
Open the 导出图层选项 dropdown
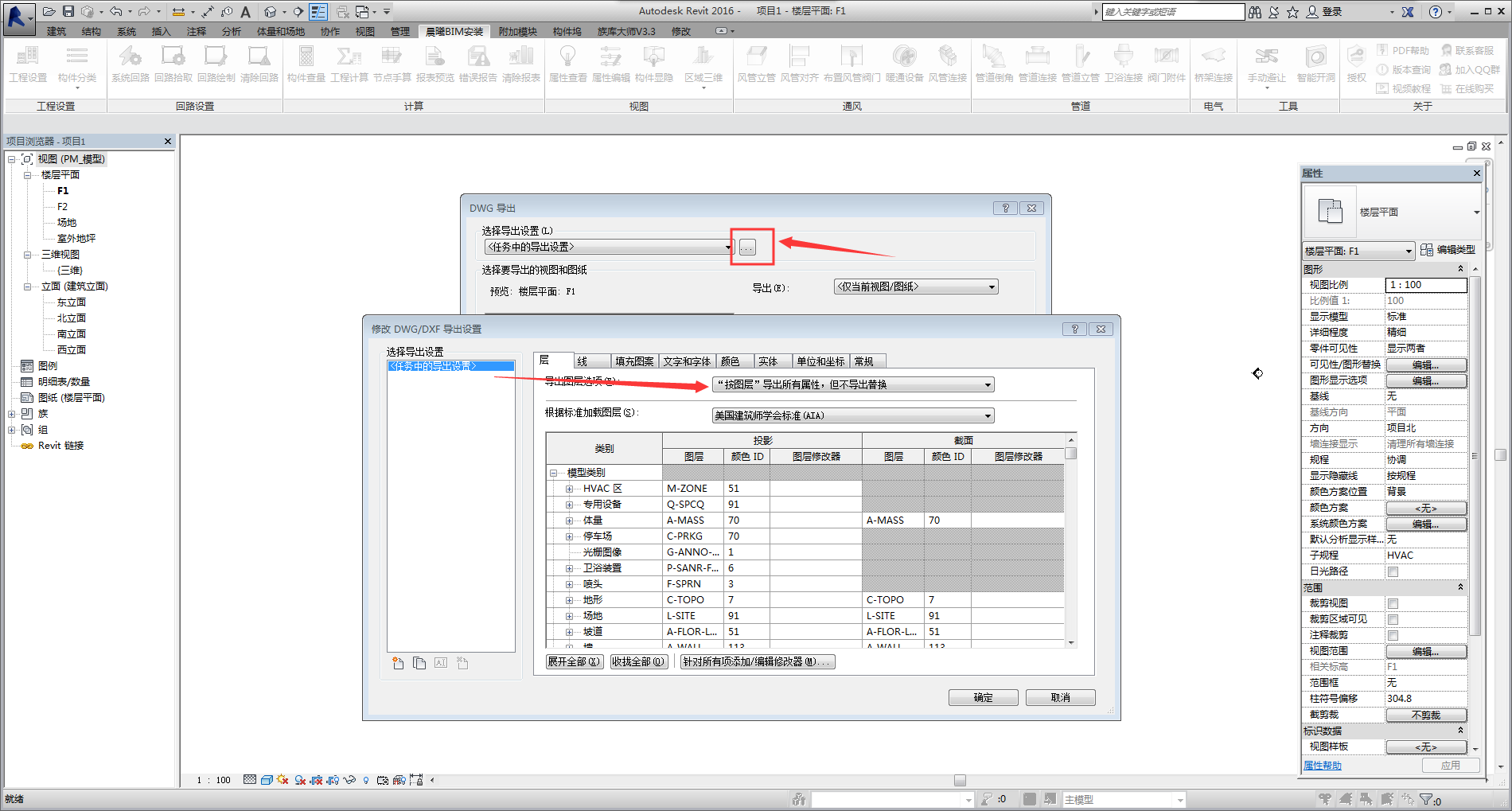pyautogui.click(x=853, y=384)
